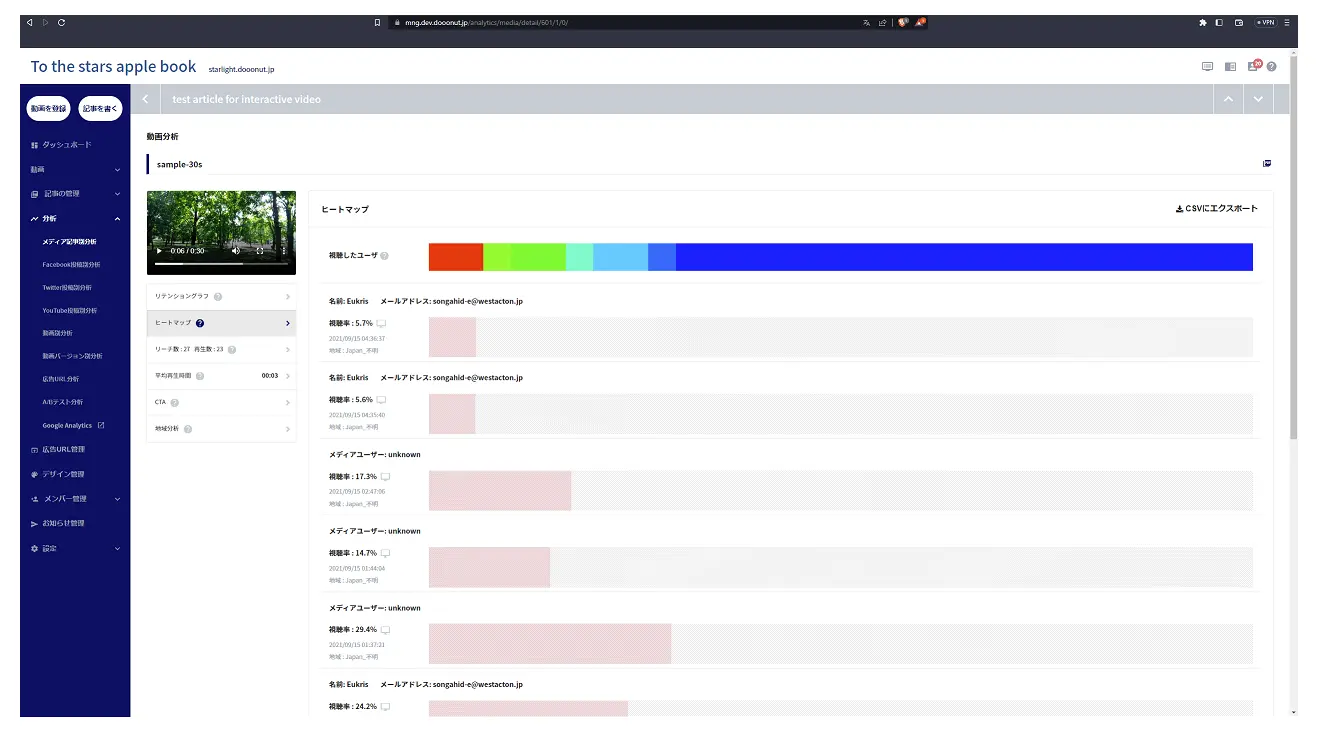Click help icon next to リテンショングラフ
The height and width of the screenshot is (744, 1319).
click(218, 297)
